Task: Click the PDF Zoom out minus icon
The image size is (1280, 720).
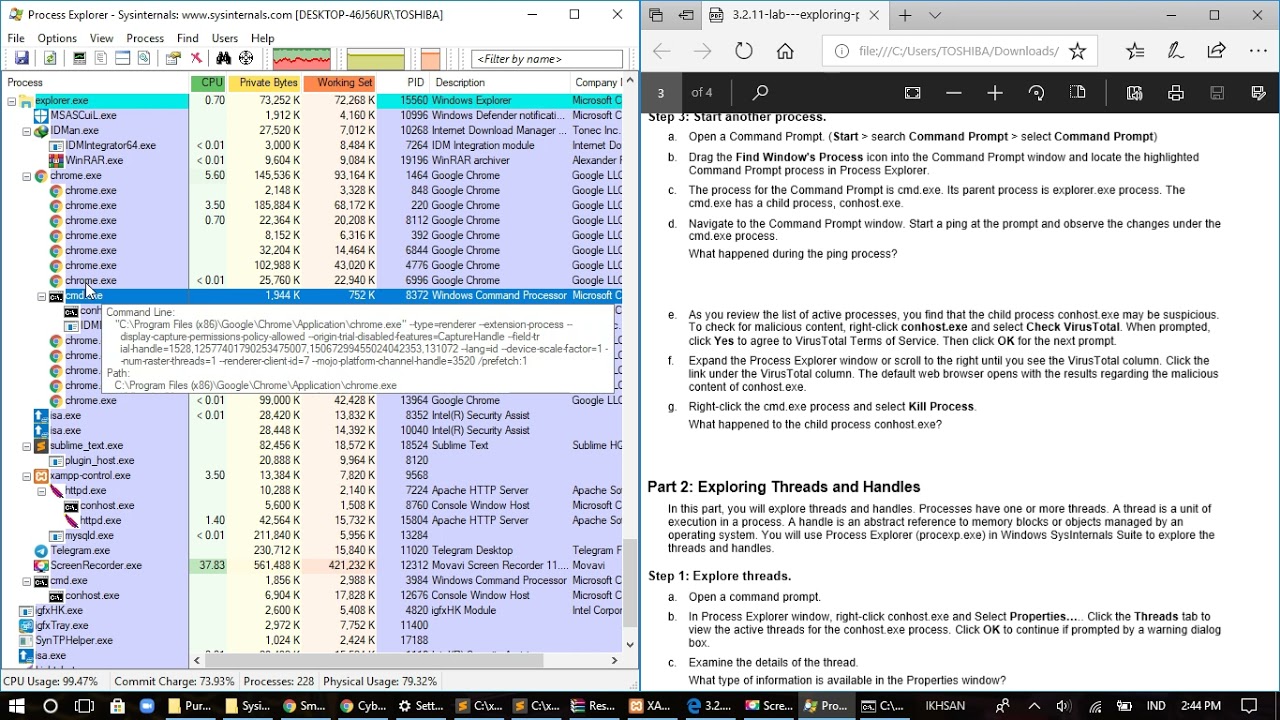Action: (953, 93)
